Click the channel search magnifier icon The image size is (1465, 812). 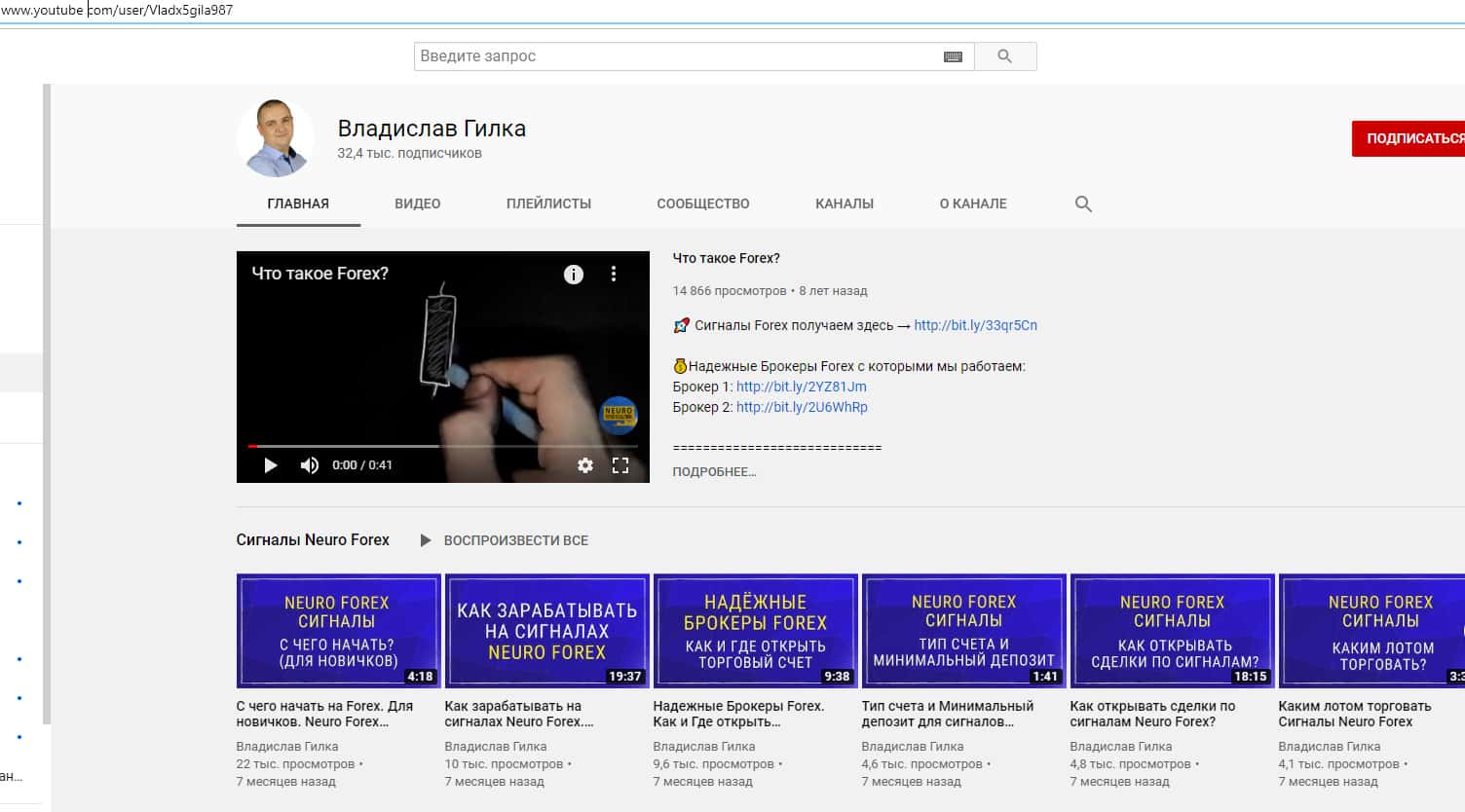[x=1082, y=203]
